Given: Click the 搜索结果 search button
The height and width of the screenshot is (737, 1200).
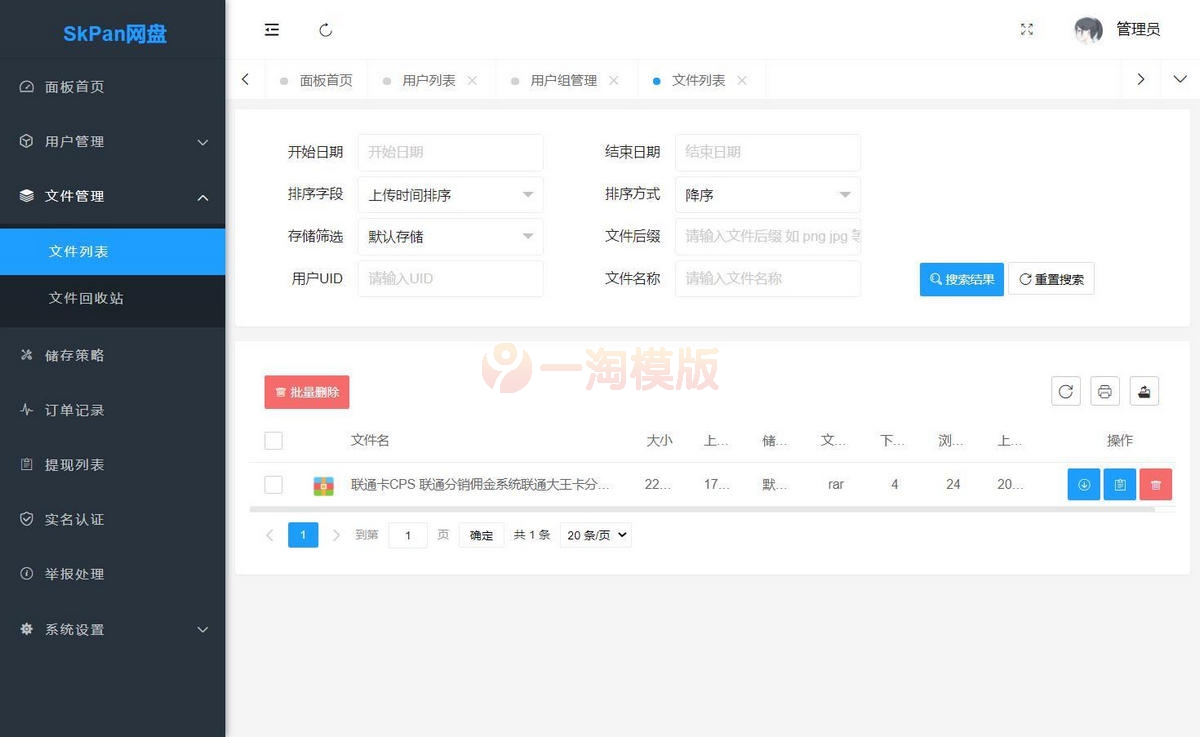Looking at the screenshot, I should point(961,279).
